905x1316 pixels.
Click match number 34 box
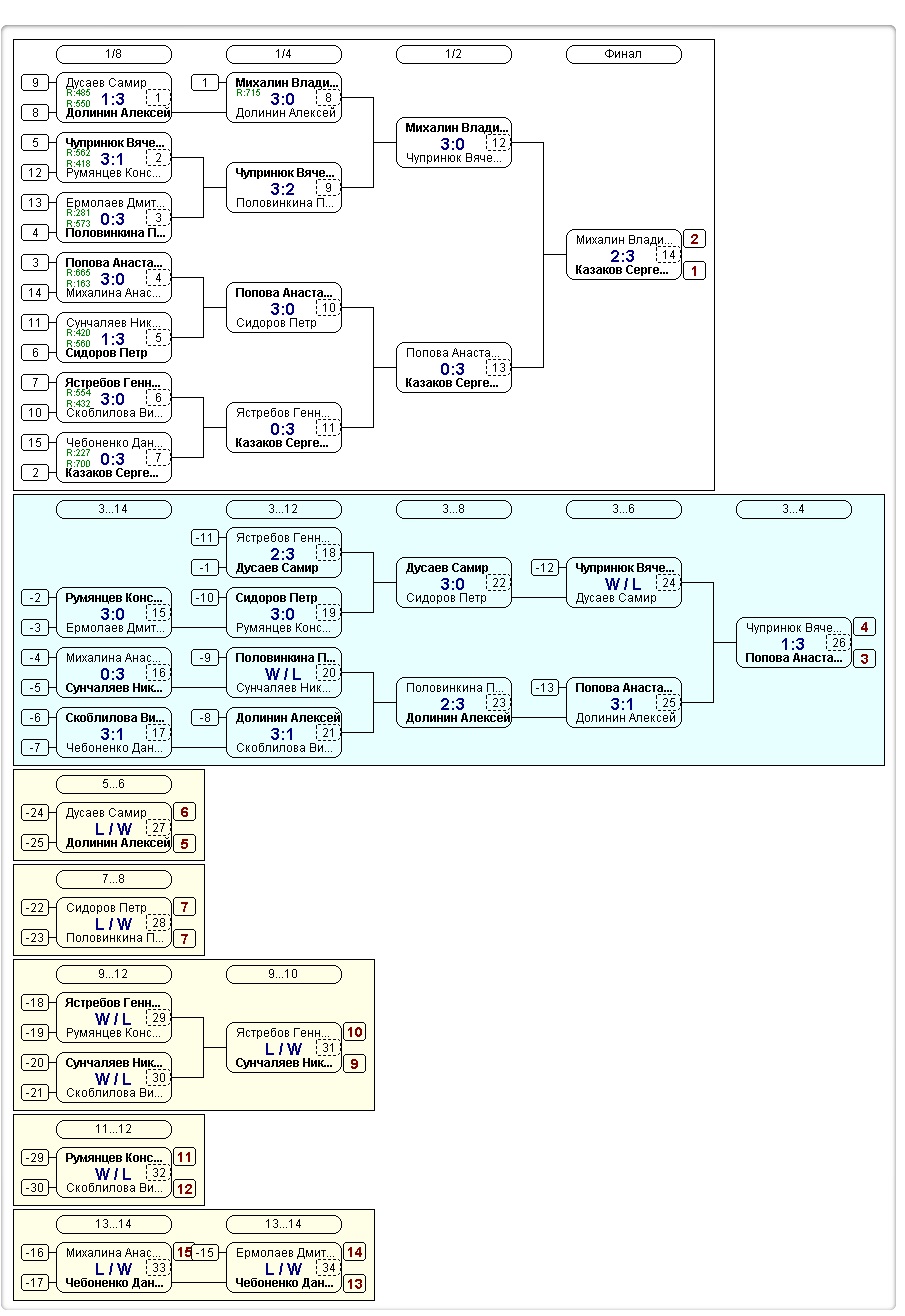[327, 1268]
